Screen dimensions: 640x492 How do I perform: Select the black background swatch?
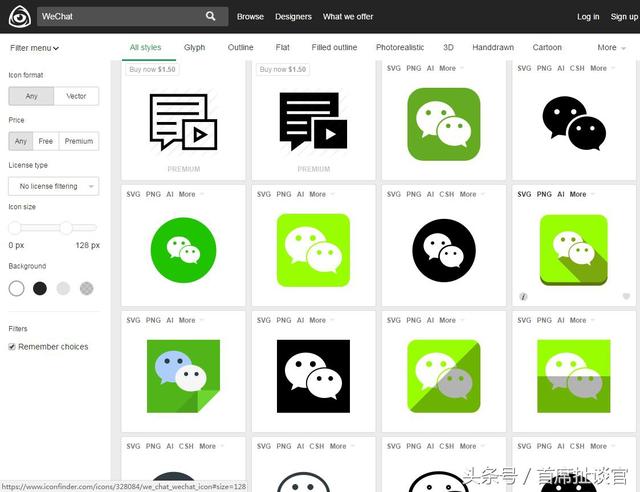[x=40, y=289]
